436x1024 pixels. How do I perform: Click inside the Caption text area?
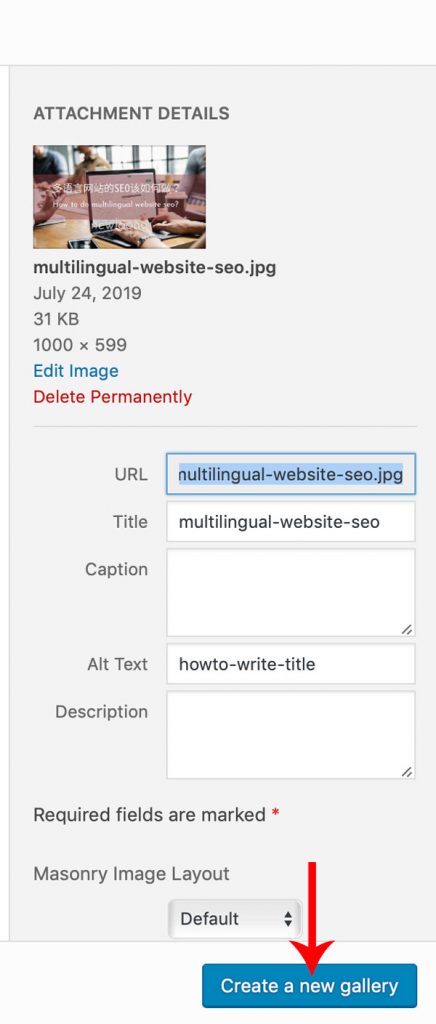290,592
